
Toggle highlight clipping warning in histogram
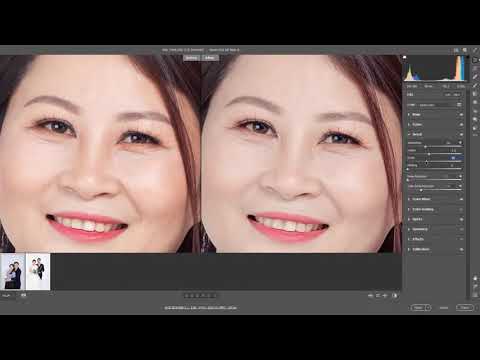click(x=468, y=57)
